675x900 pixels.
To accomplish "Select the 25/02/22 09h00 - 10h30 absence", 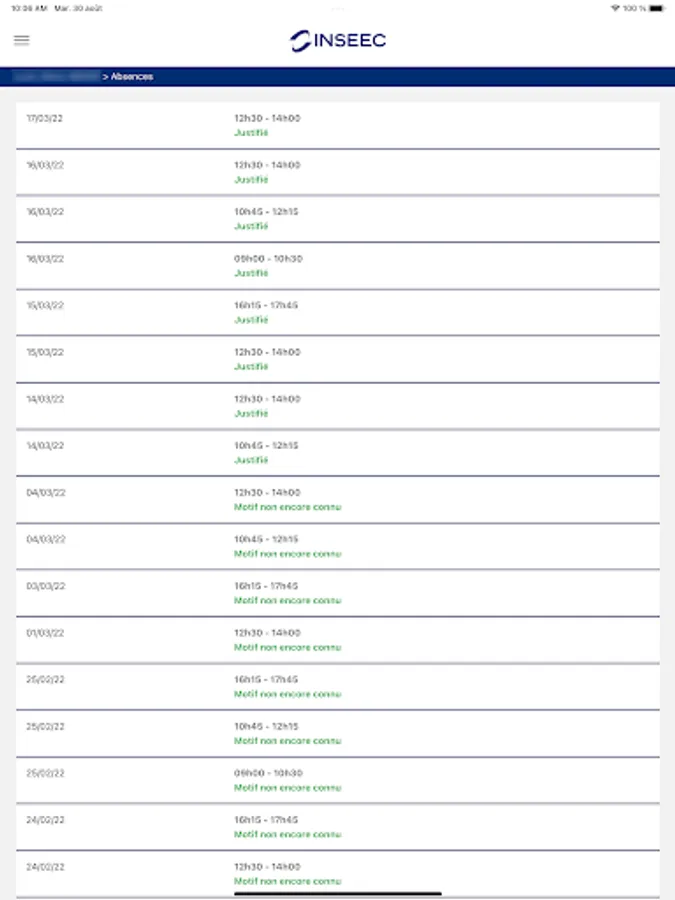I will point(338,780).
